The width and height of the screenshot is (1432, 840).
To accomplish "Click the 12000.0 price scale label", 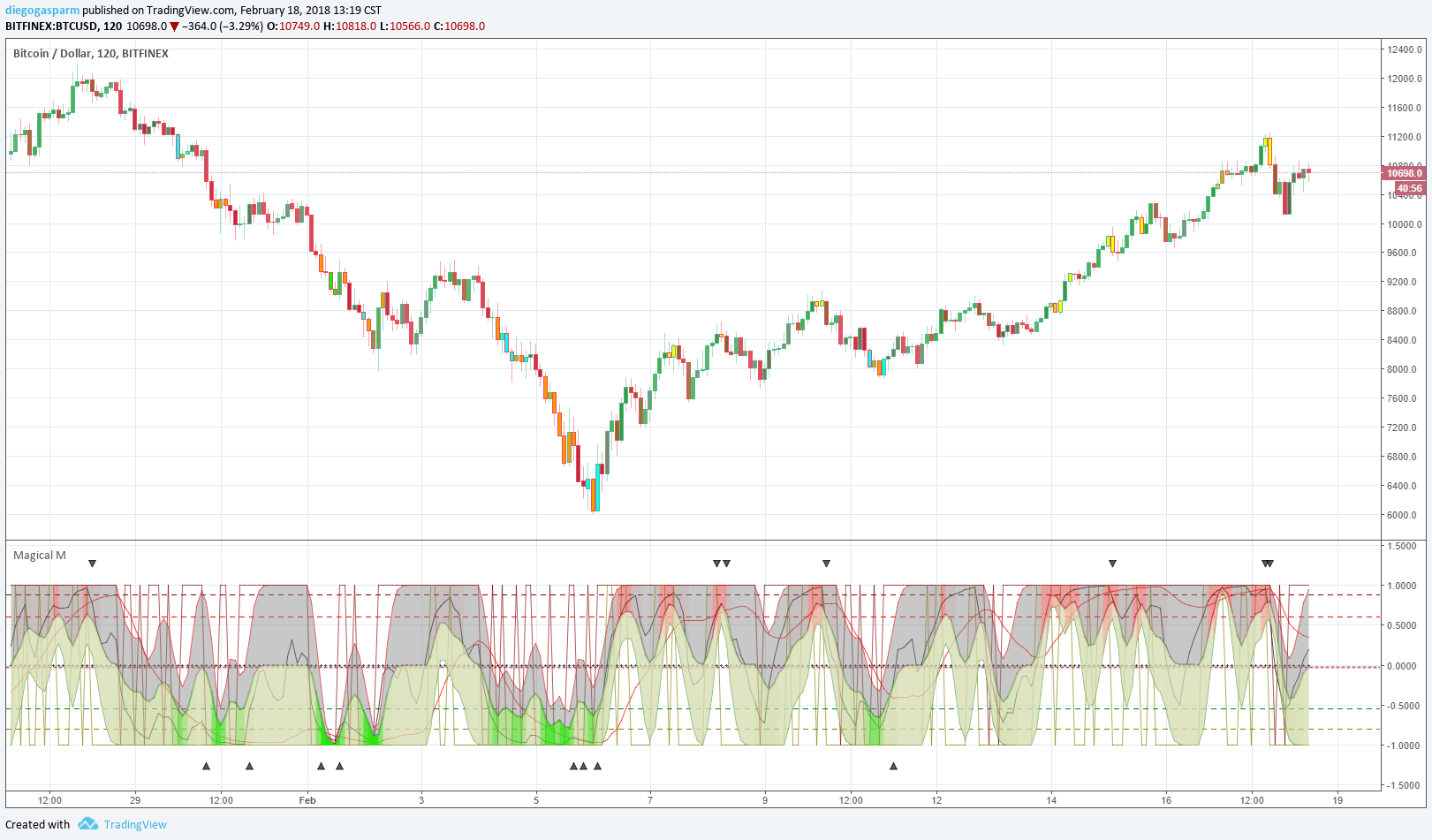I will pyautogui.click(x=1405, y=79).
